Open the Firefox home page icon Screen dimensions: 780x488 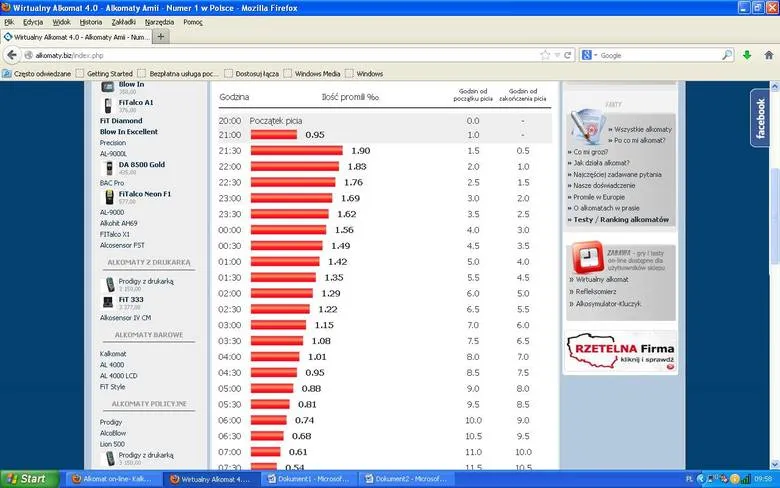click(x=769, y=55)
